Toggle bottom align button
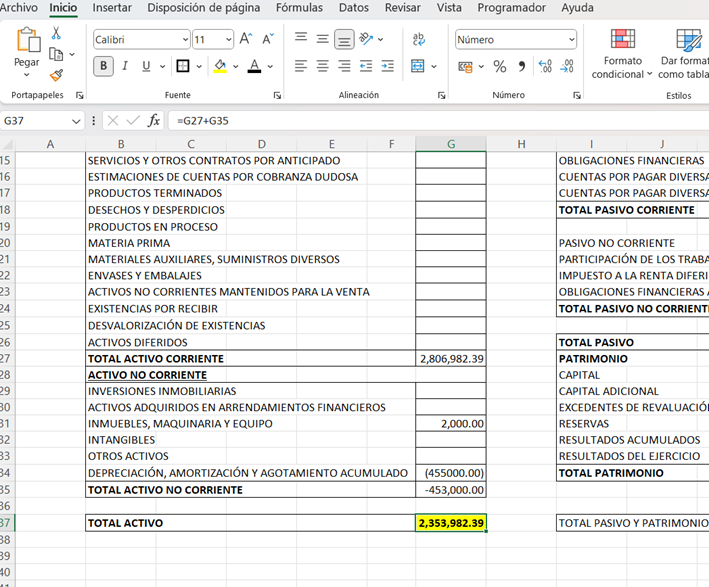 [x=344, y=39]
